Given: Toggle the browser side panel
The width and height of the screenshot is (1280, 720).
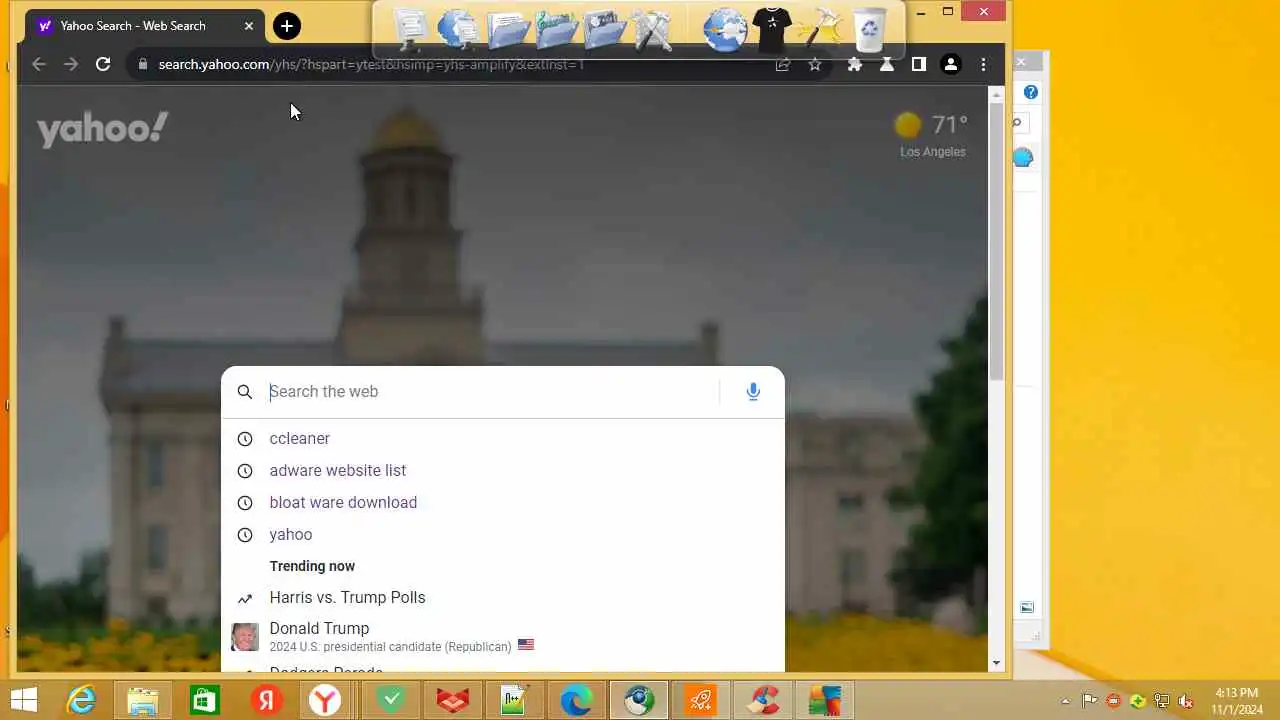Looking at the screenshot, I should pos(919,64).
